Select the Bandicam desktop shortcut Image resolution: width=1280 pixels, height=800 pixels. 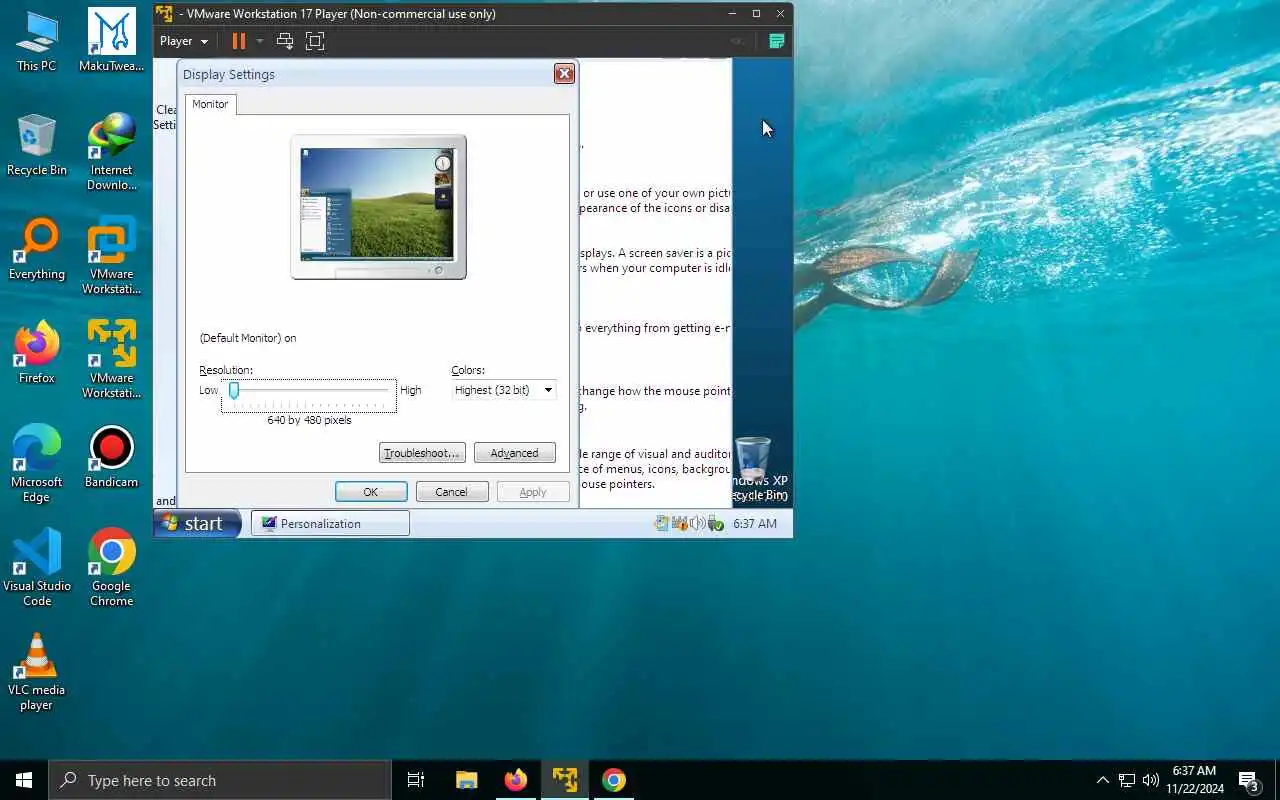click(112, 458)
